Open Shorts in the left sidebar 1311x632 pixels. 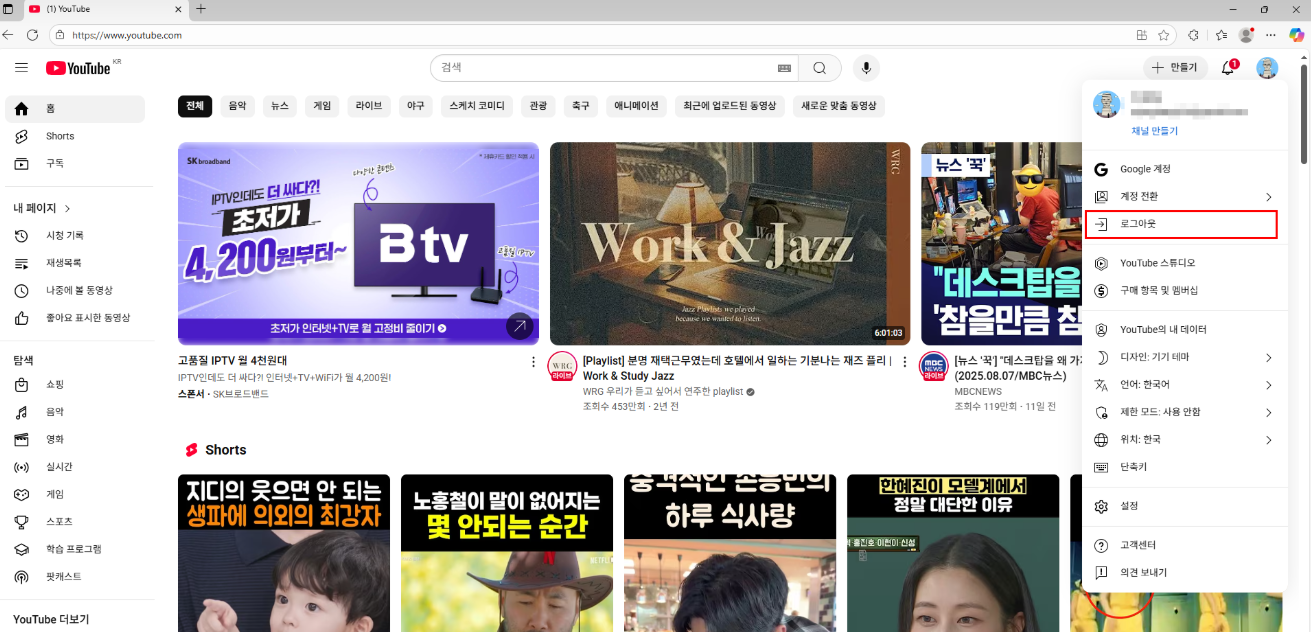point(59,136)
